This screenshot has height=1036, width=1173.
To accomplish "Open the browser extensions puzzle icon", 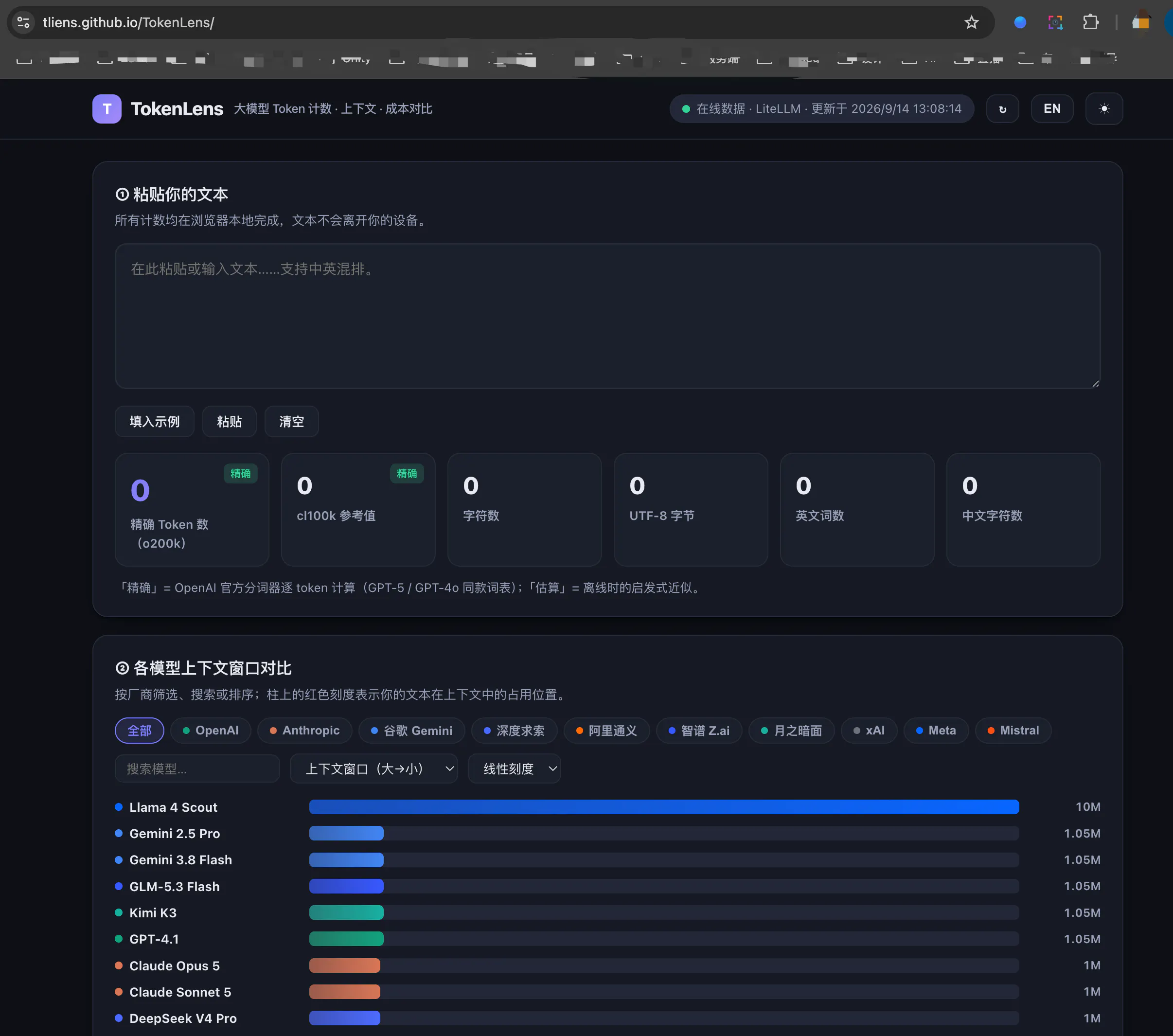I will 1090,22.
